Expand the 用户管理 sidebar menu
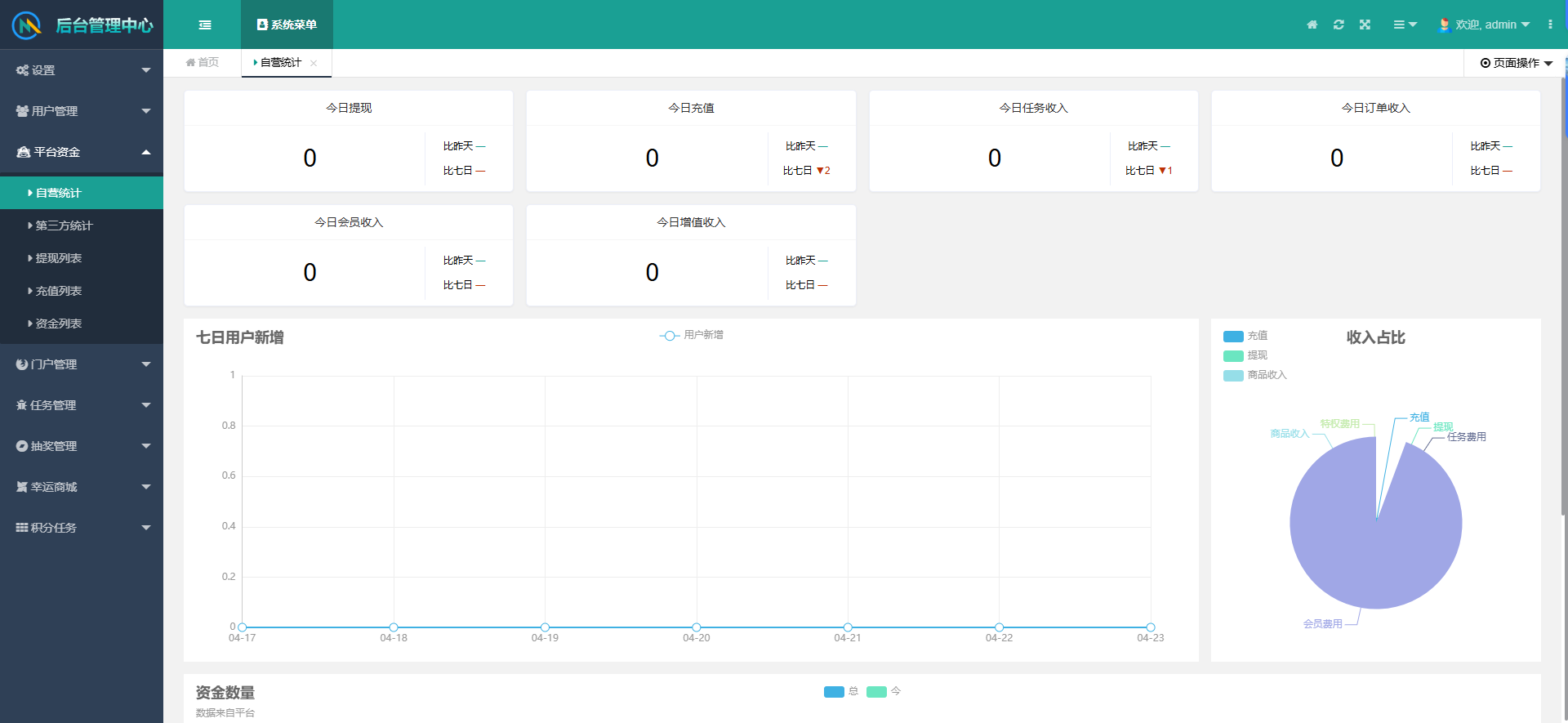 [x=82, y=111]
